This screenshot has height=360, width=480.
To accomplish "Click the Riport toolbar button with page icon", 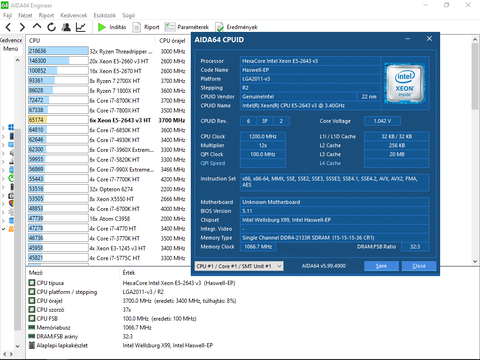I will pyautogui.click(x=146, y=27).
